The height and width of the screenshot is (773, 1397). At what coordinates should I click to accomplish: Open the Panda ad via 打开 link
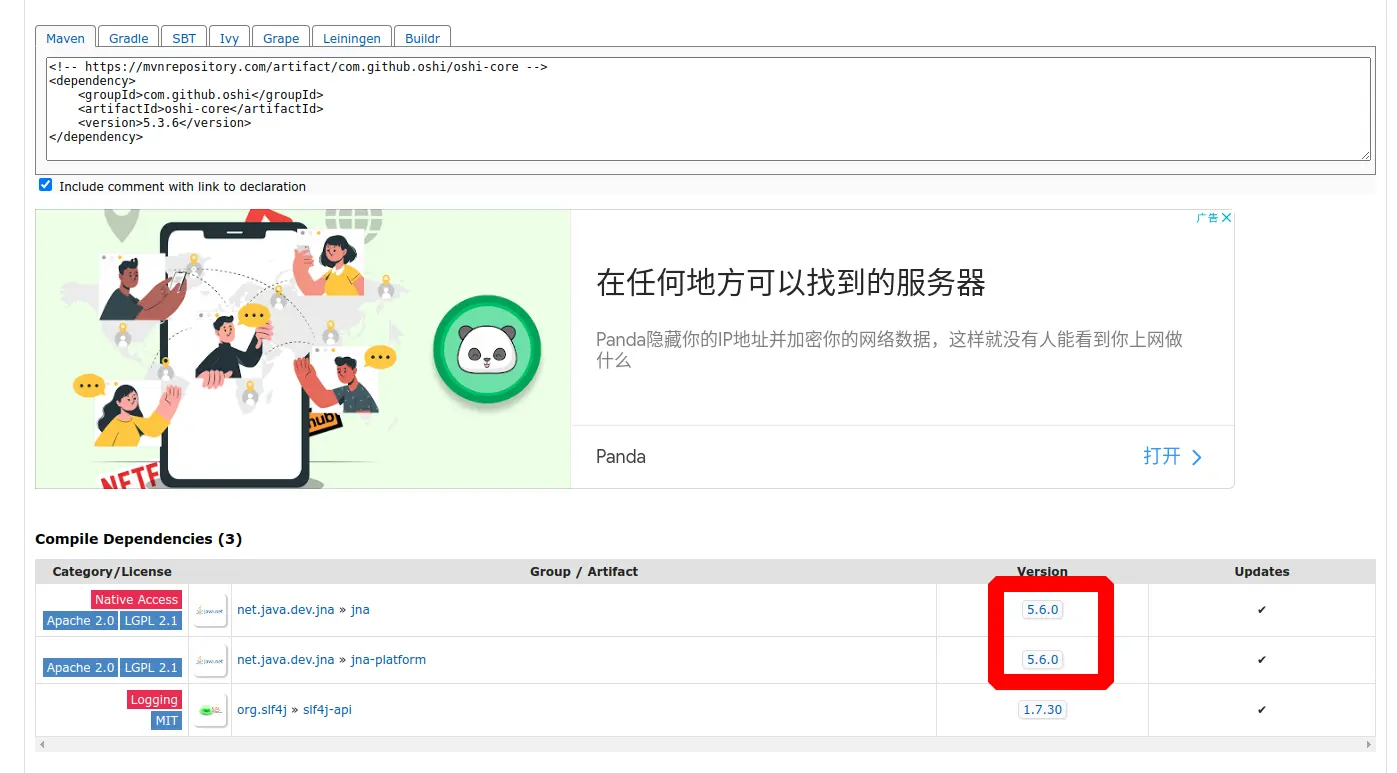tap(1172, 456)
